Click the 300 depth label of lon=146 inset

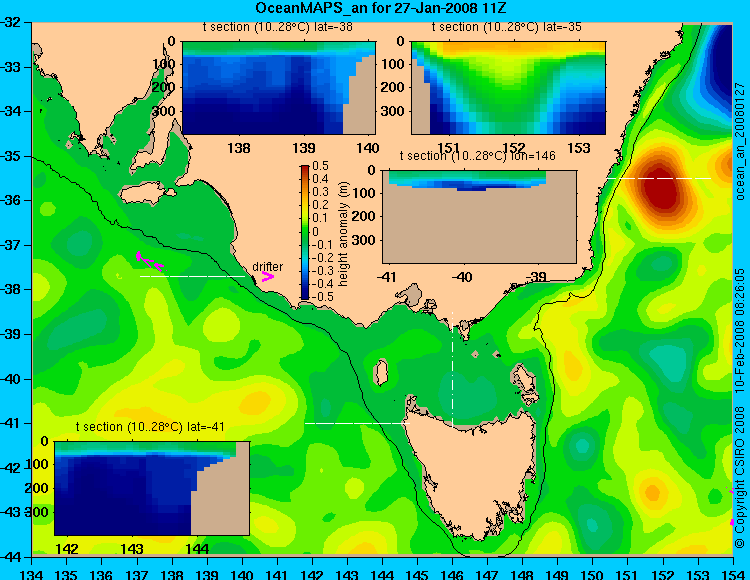(364, 240)
